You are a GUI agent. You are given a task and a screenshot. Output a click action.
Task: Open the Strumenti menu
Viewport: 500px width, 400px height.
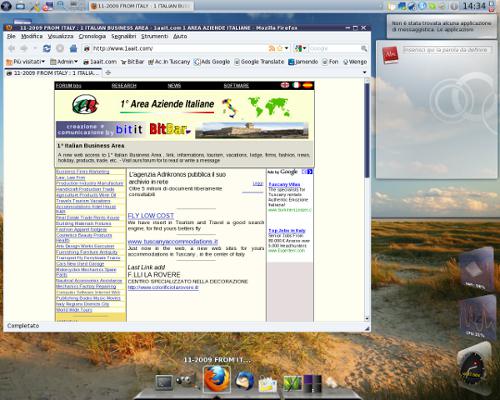click(x=154, y=36)
